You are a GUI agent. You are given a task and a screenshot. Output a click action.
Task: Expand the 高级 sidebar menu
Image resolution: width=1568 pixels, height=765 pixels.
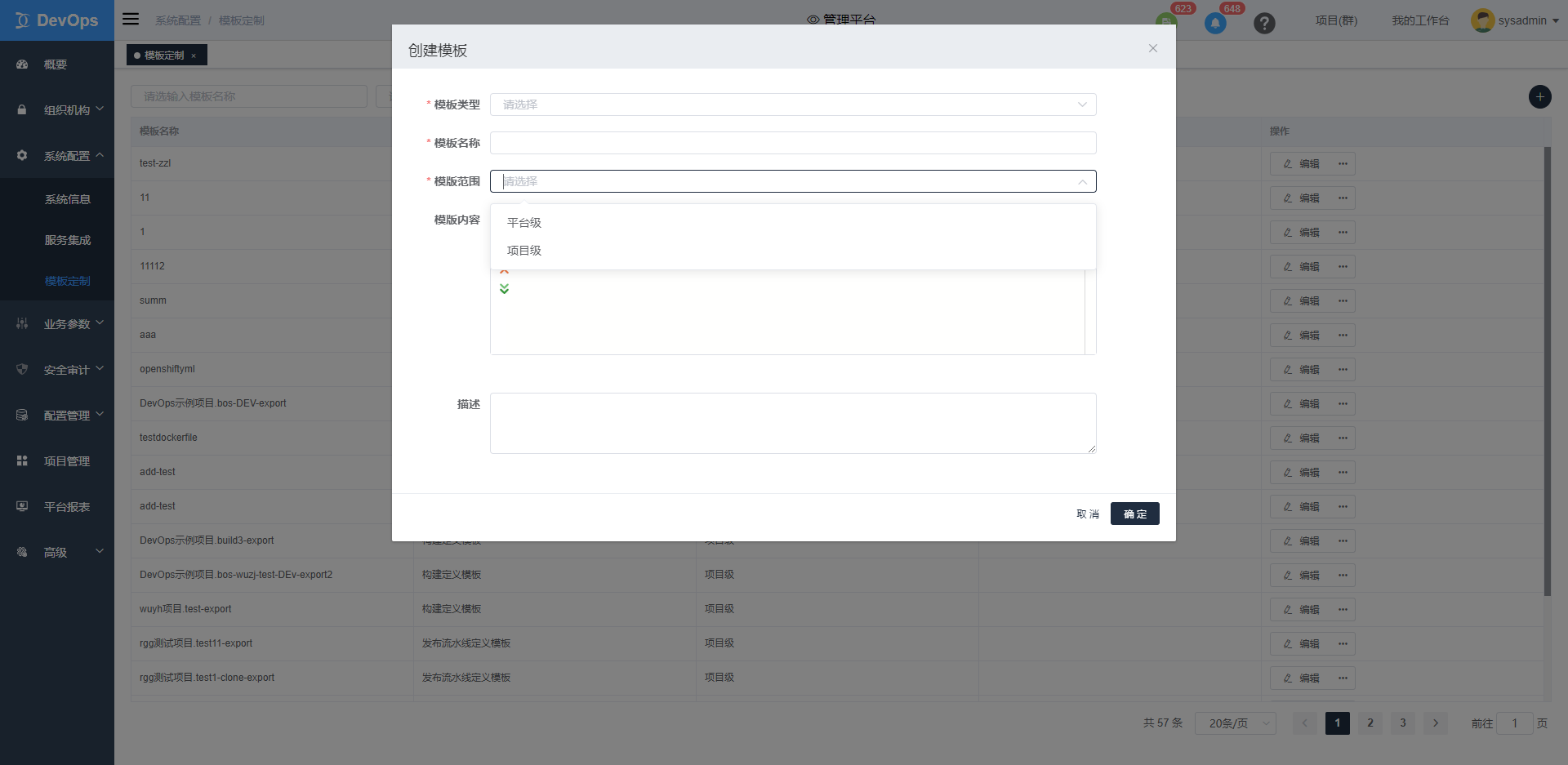pos(100,551)
